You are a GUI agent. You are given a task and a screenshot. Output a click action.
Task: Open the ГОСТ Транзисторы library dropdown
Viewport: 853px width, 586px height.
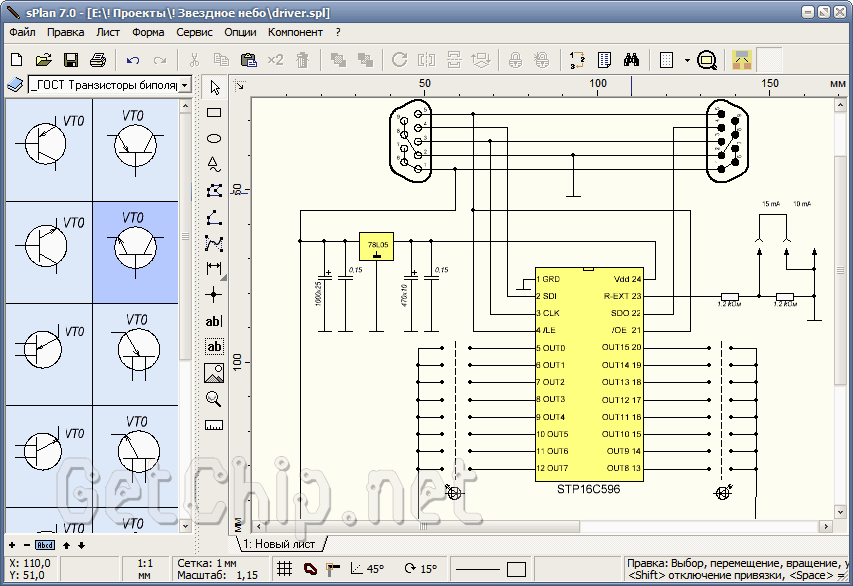point(185,86)
